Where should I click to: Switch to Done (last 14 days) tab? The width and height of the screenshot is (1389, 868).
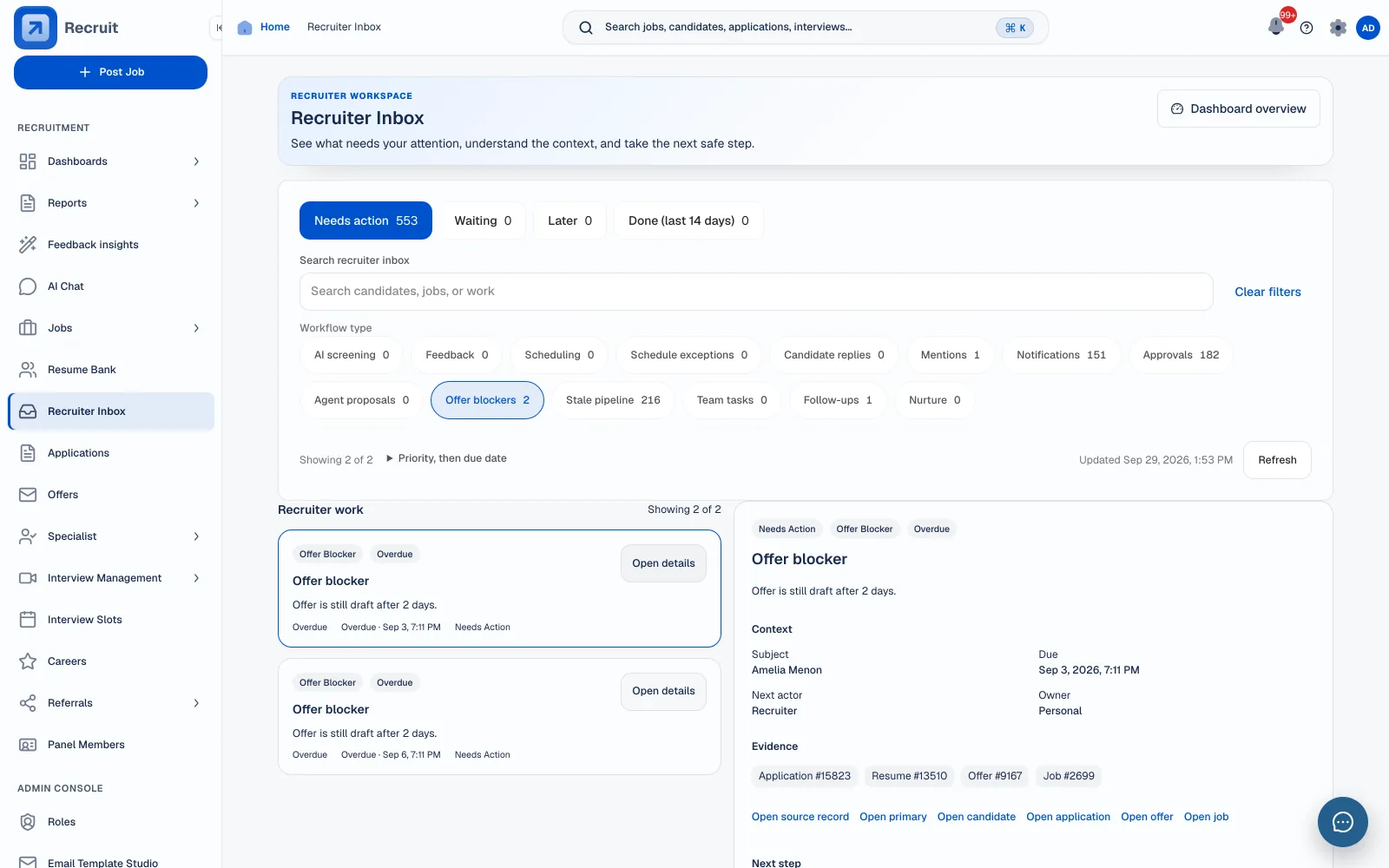point(688,220)
